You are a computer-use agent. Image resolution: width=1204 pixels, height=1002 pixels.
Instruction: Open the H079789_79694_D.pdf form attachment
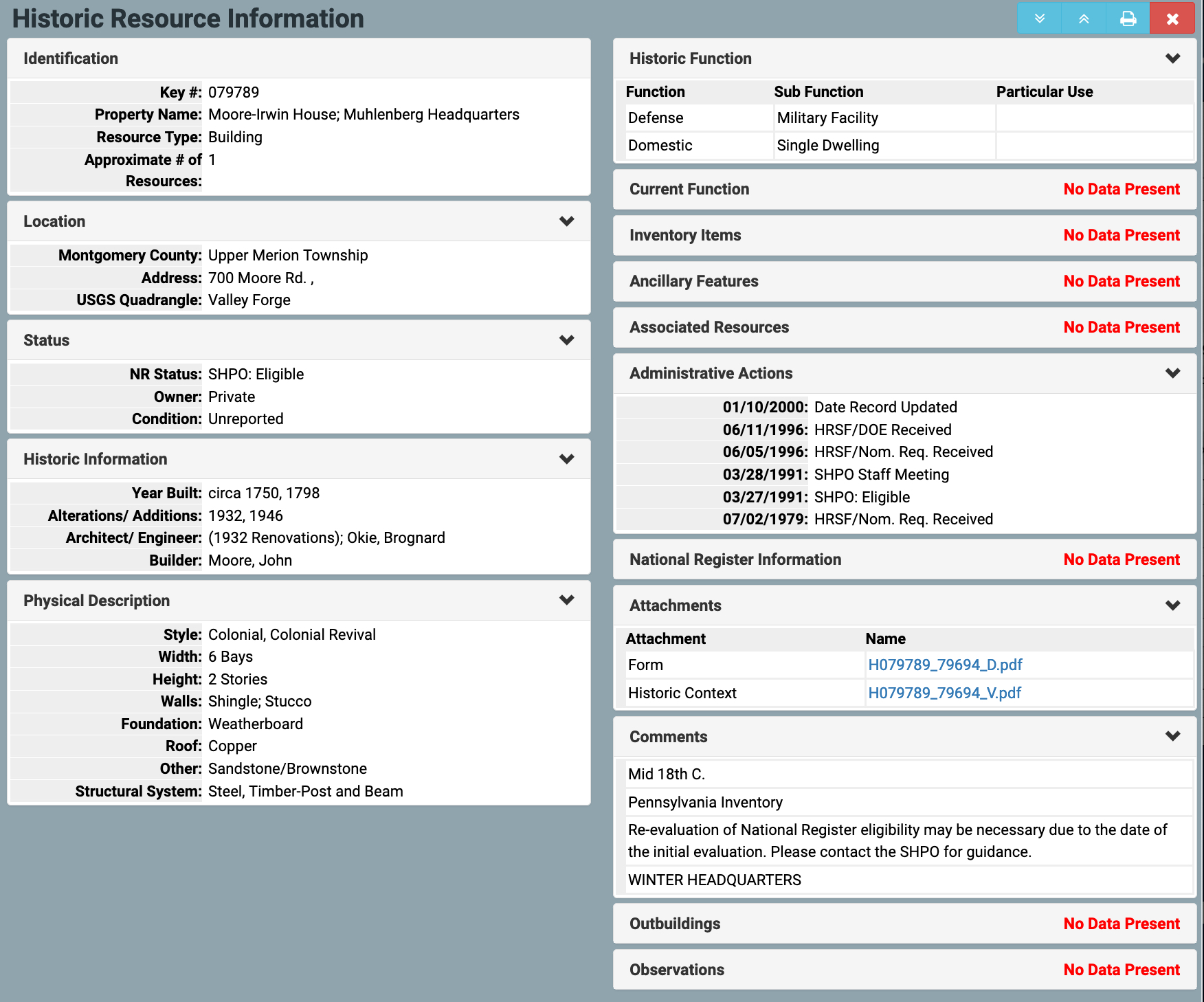coord(945,665)
